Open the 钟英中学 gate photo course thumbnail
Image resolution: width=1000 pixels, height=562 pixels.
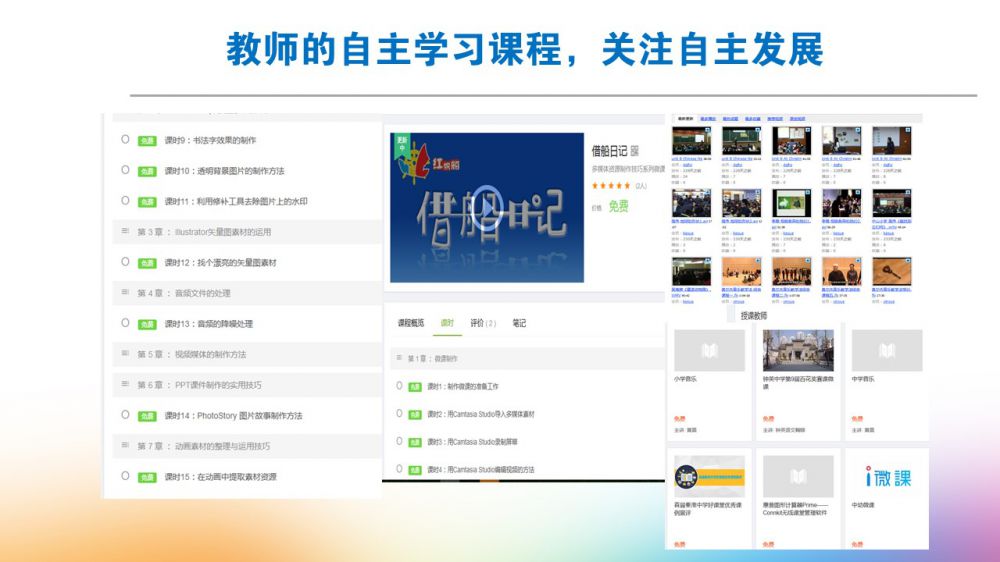[x=797, y=351]
